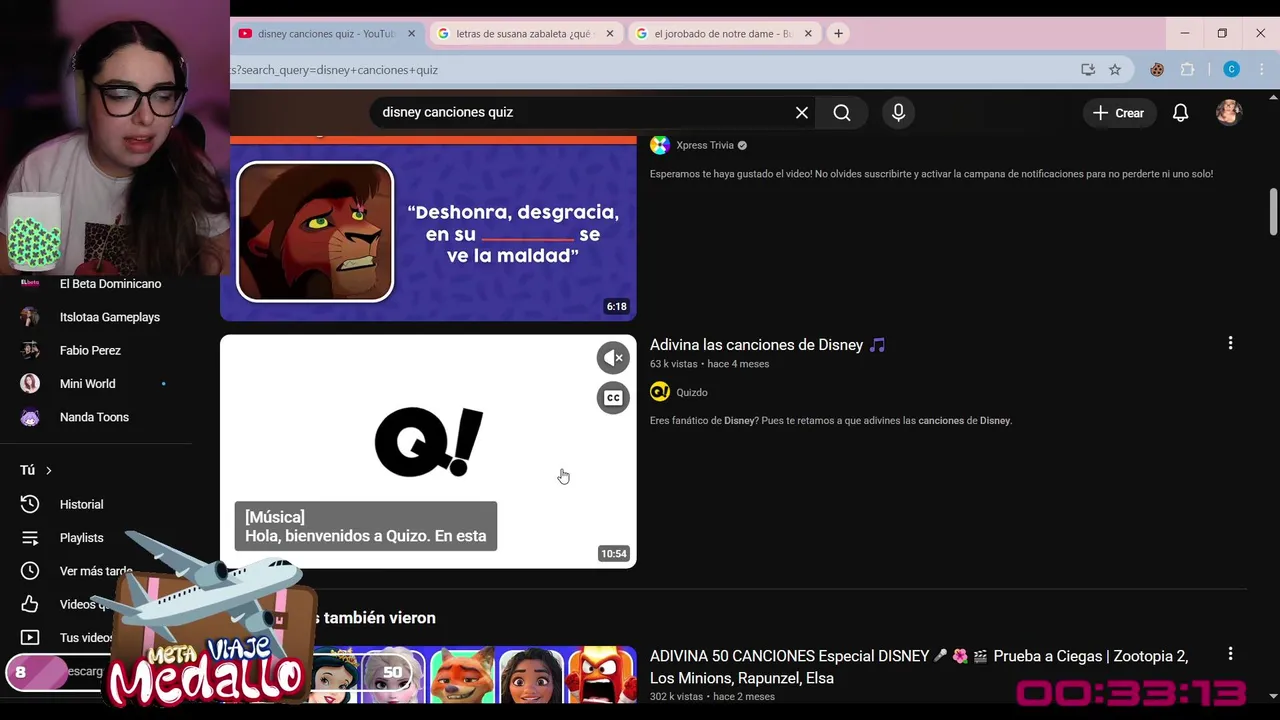Clear the YouTube search box text

point(801,113)
